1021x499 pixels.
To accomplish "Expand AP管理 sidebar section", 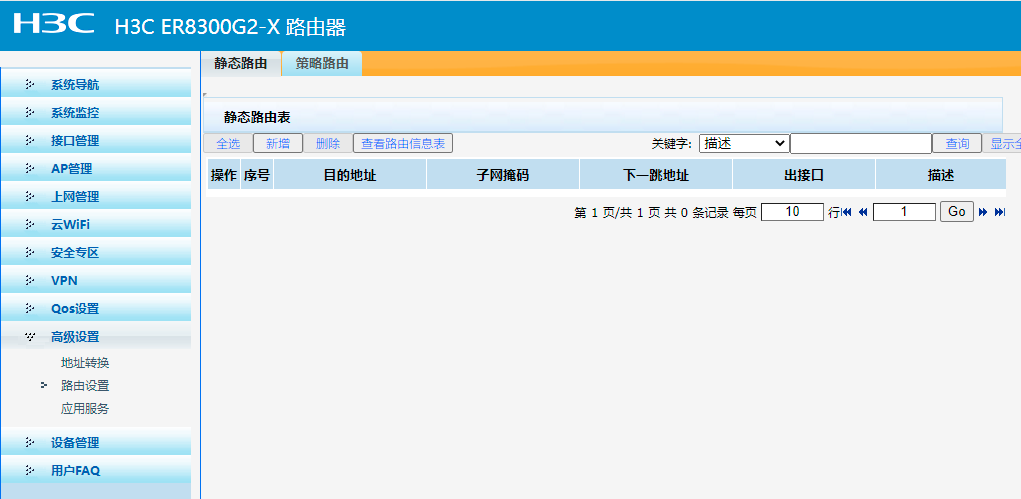I will [x=96, y=169].
